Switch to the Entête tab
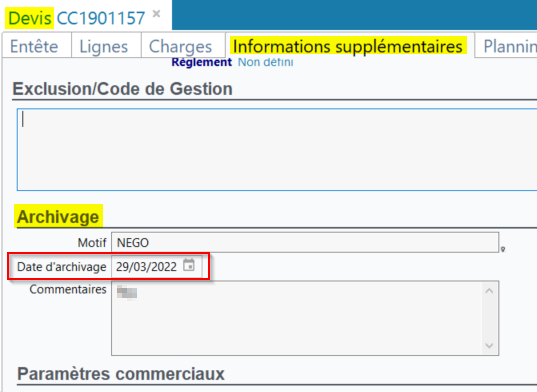 [34, 46]
